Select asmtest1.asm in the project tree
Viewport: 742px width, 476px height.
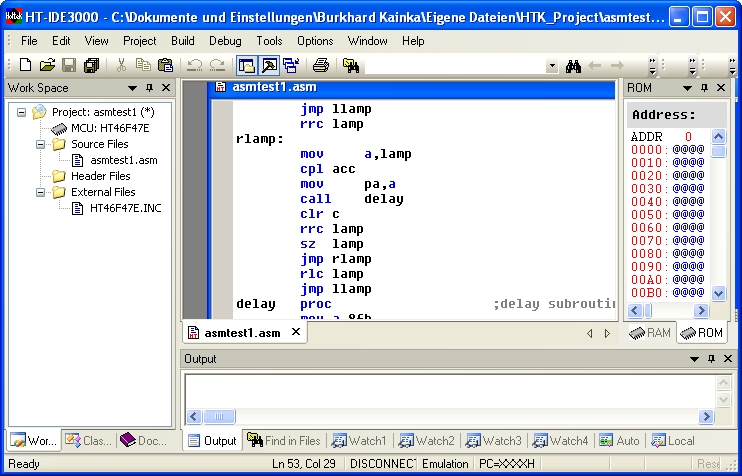pyautogui.click(x=123, y=160)
